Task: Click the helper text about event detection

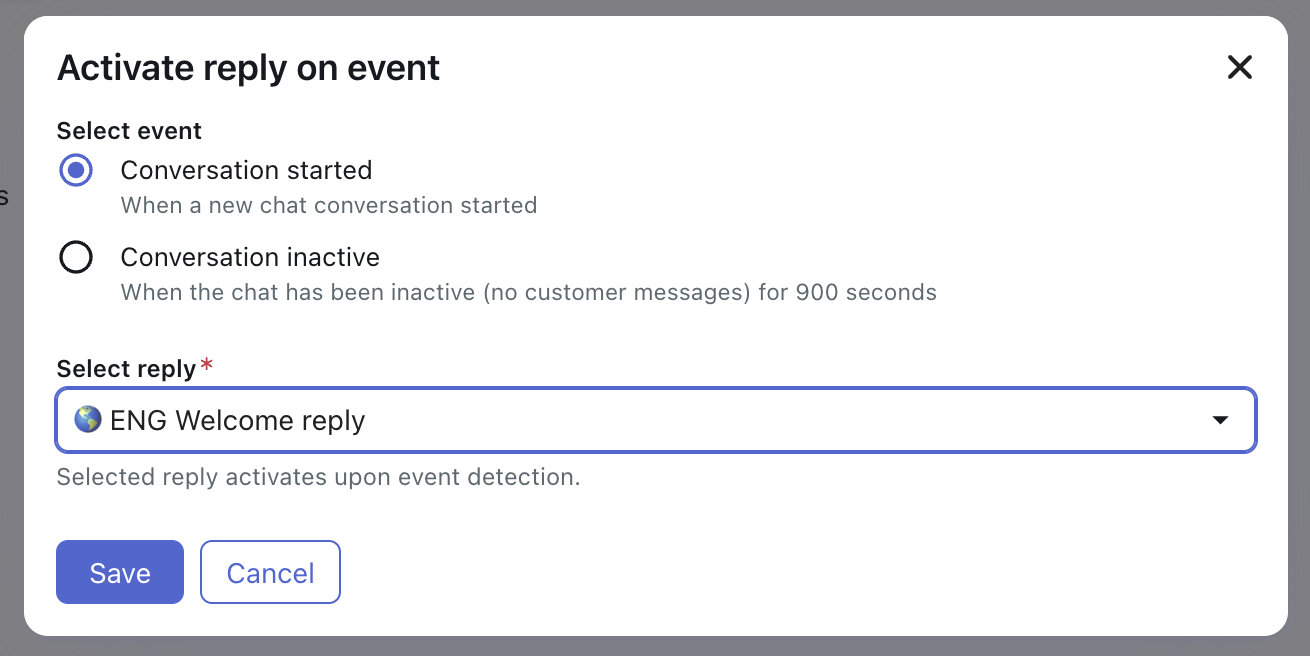Action: click(318, 477)
